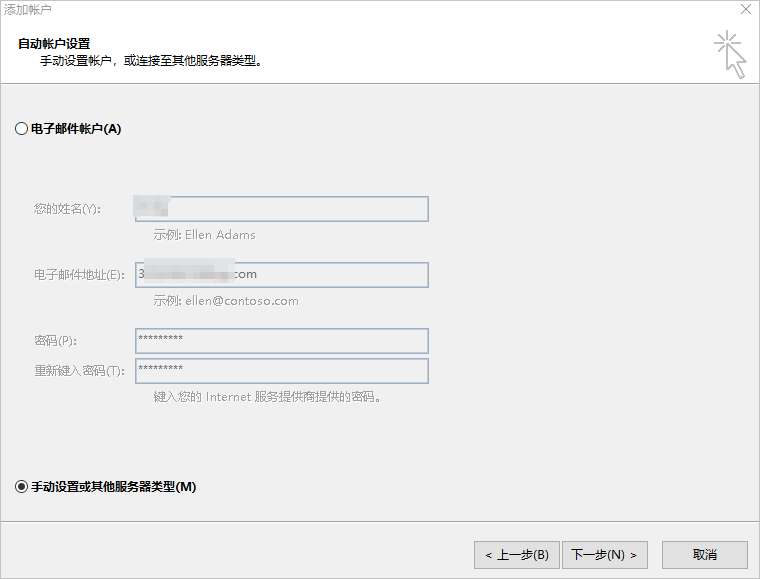
Task: Go back with the 上一步(B) button
Action: tap(516, 554)
